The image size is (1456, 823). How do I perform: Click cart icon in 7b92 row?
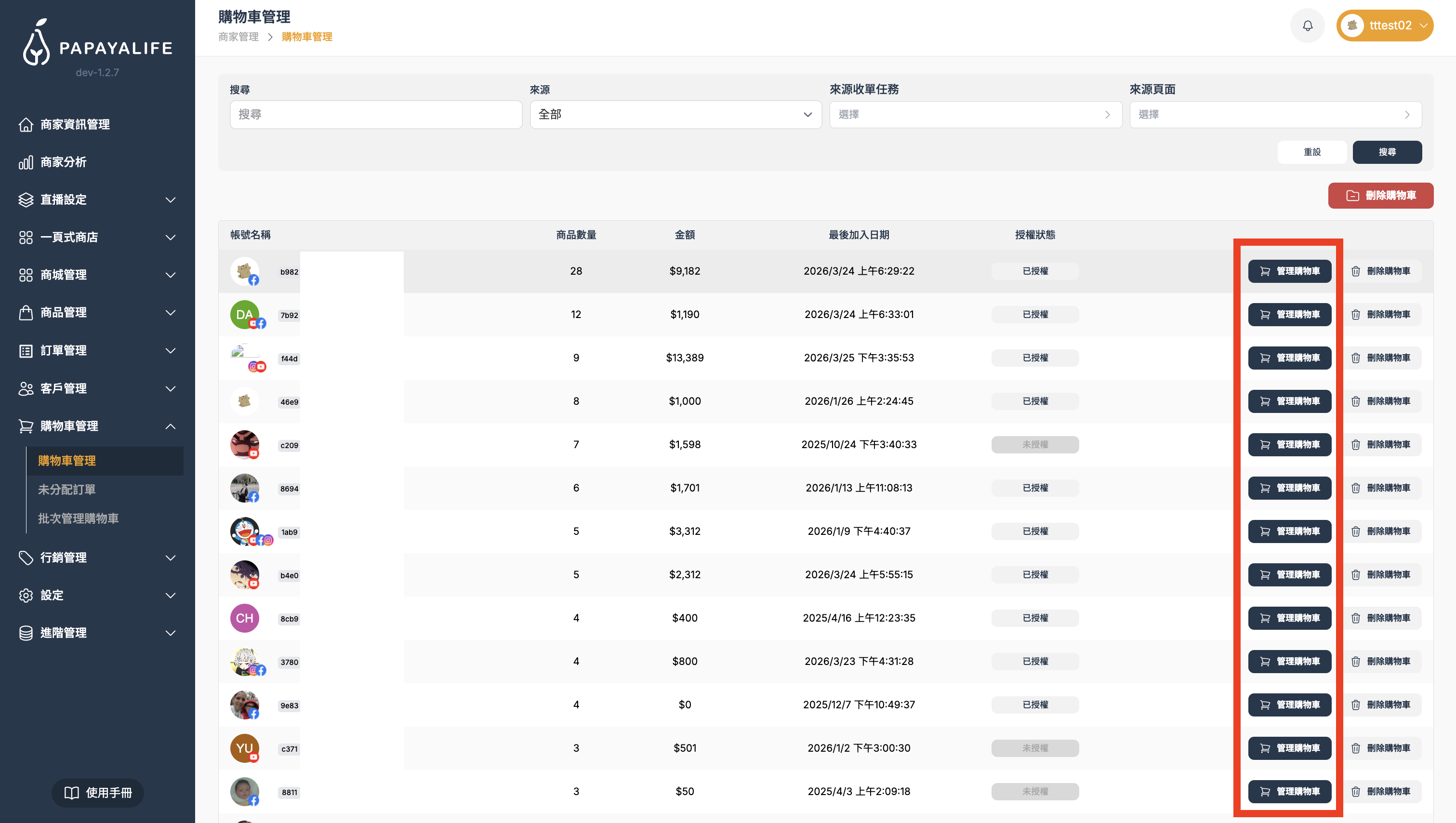tap(1265, 315)
